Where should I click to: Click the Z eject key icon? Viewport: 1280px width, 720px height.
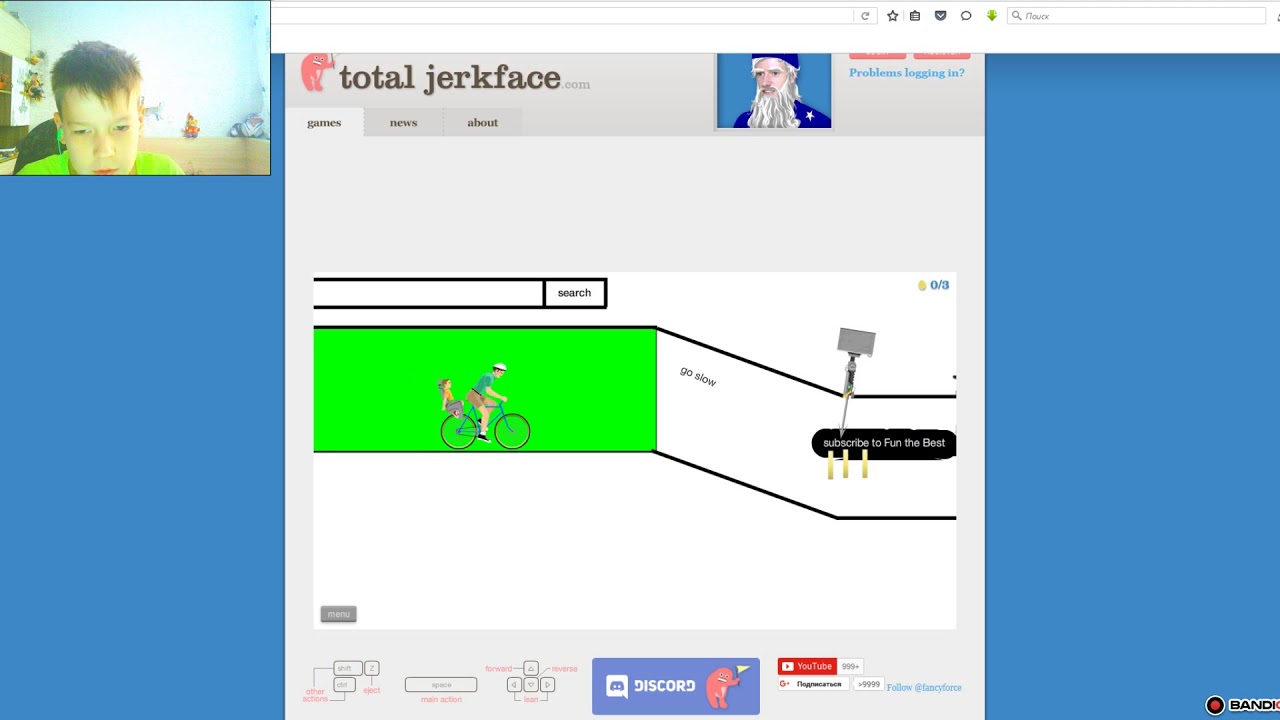372,668
